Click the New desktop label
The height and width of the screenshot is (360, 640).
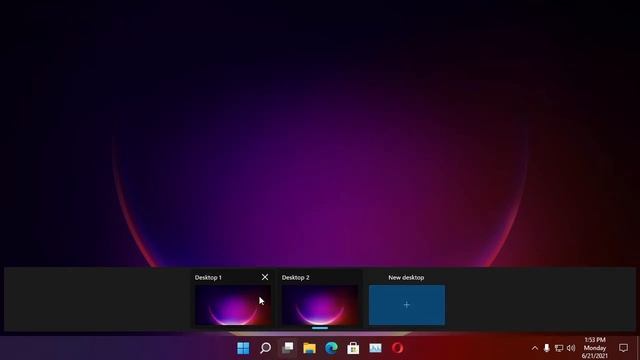(406, 278)
